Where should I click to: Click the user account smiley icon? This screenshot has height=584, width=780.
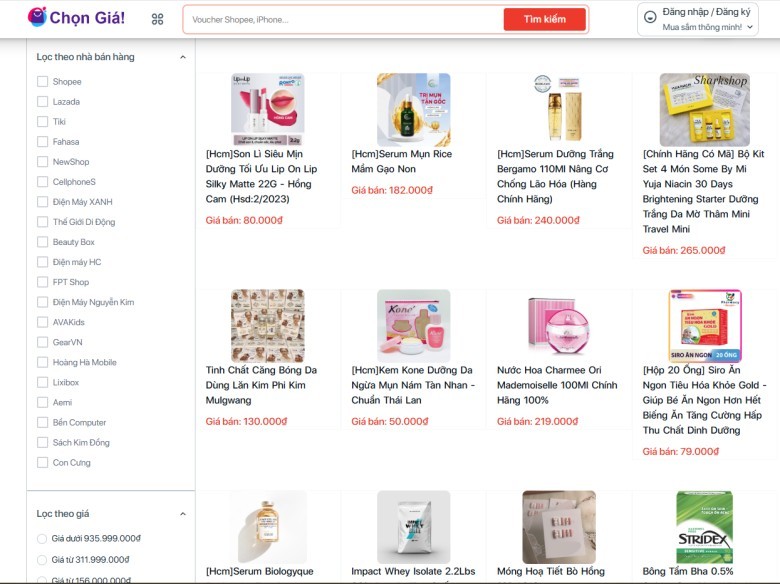click(650, 17)
